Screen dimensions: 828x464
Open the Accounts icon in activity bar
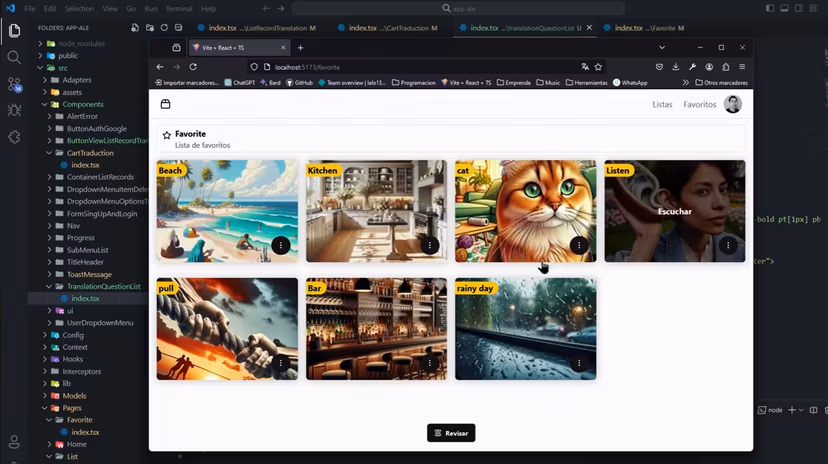(x=14, y=442)
